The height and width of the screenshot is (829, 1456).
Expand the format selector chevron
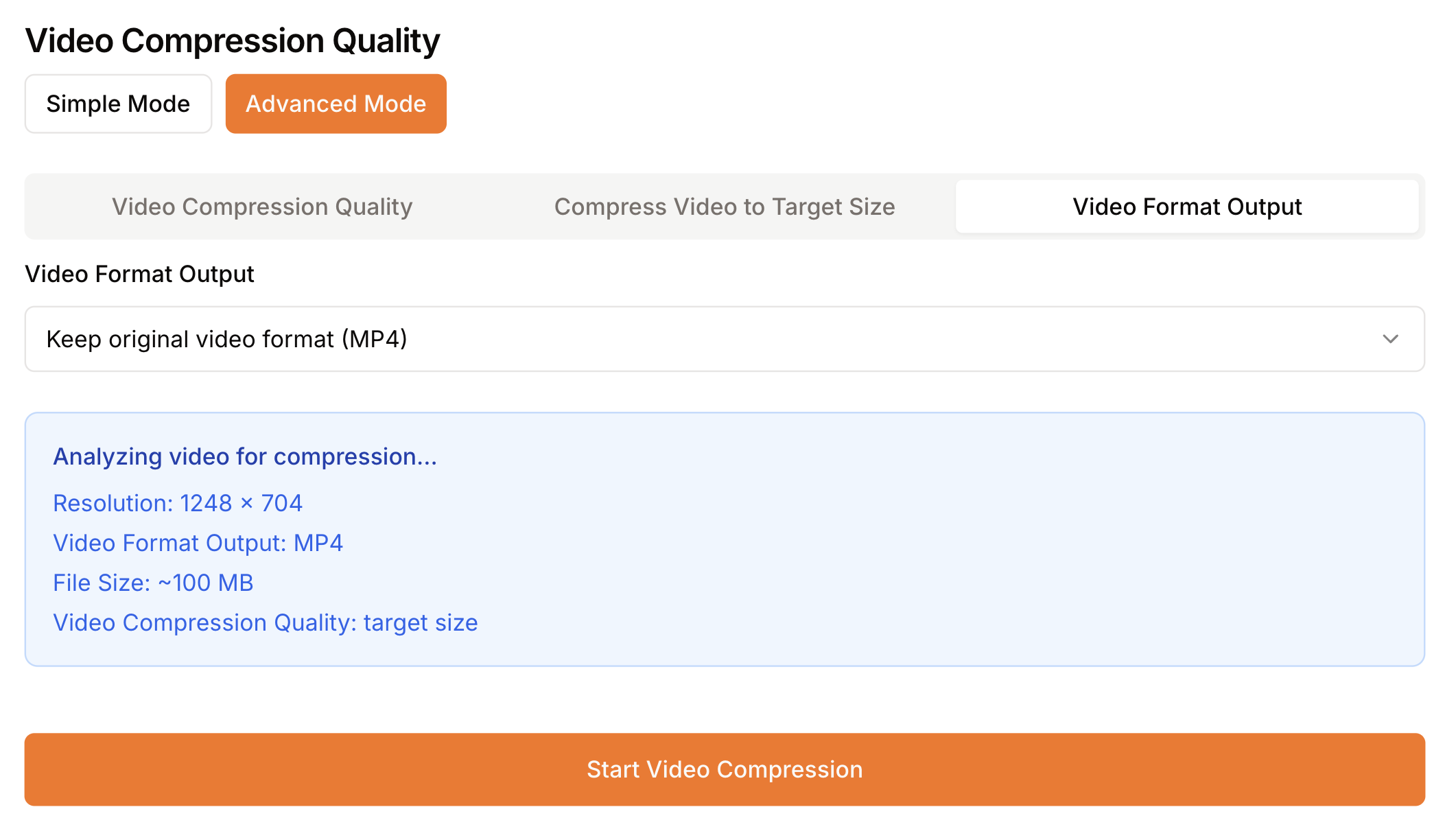pos(1390,339)
